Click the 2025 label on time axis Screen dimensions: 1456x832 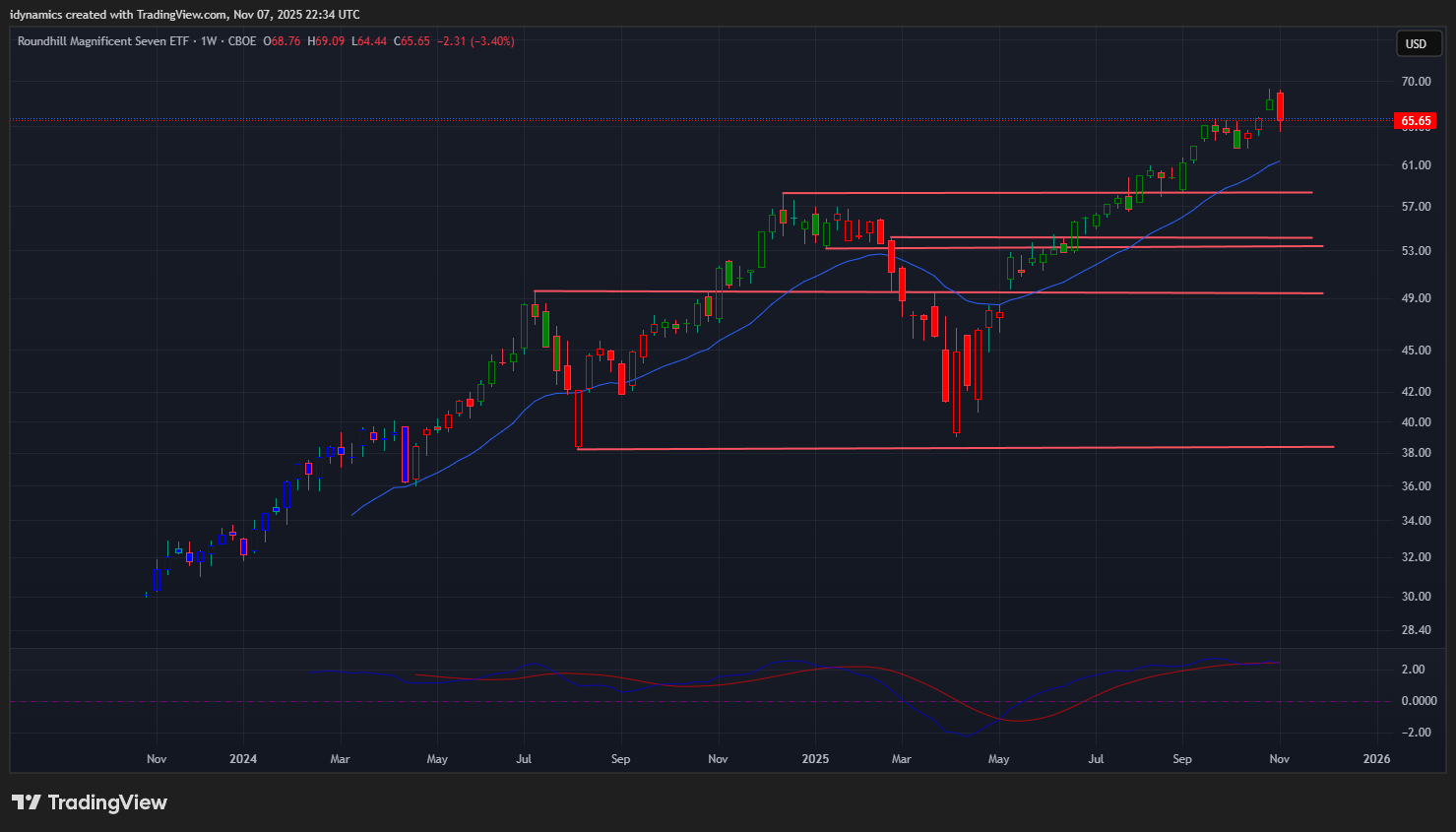coord(815,759)
